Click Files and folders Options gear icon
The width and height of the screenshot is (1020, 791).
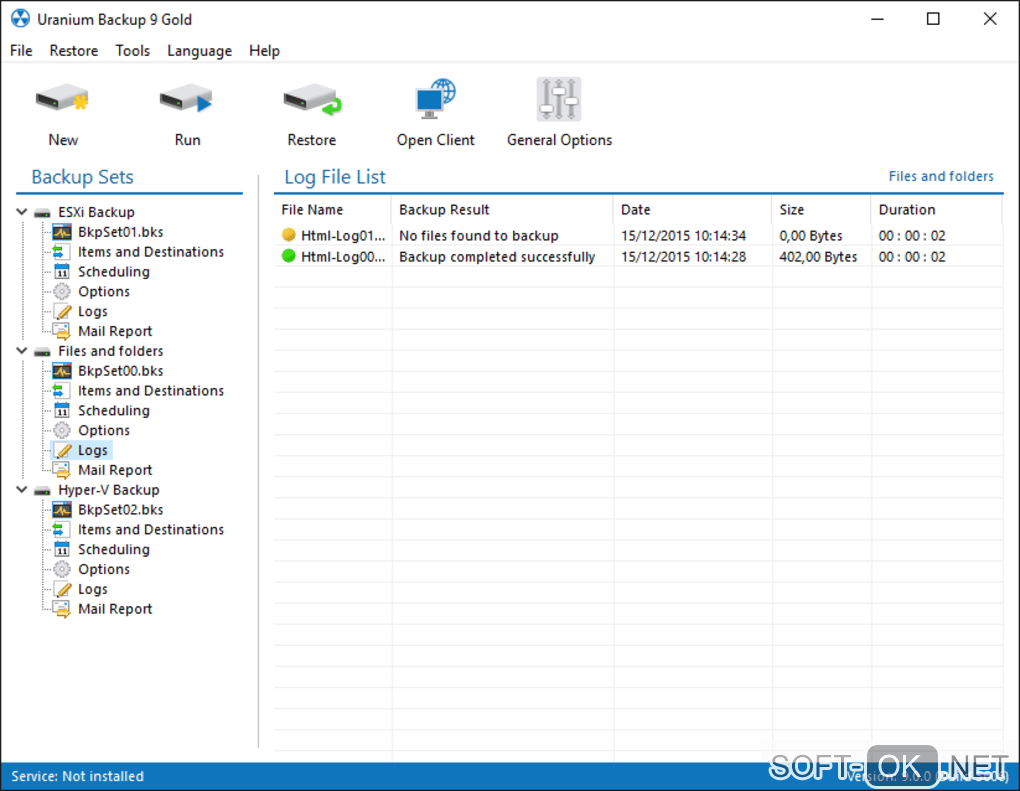pyautogui.click(x=62, y=431)
